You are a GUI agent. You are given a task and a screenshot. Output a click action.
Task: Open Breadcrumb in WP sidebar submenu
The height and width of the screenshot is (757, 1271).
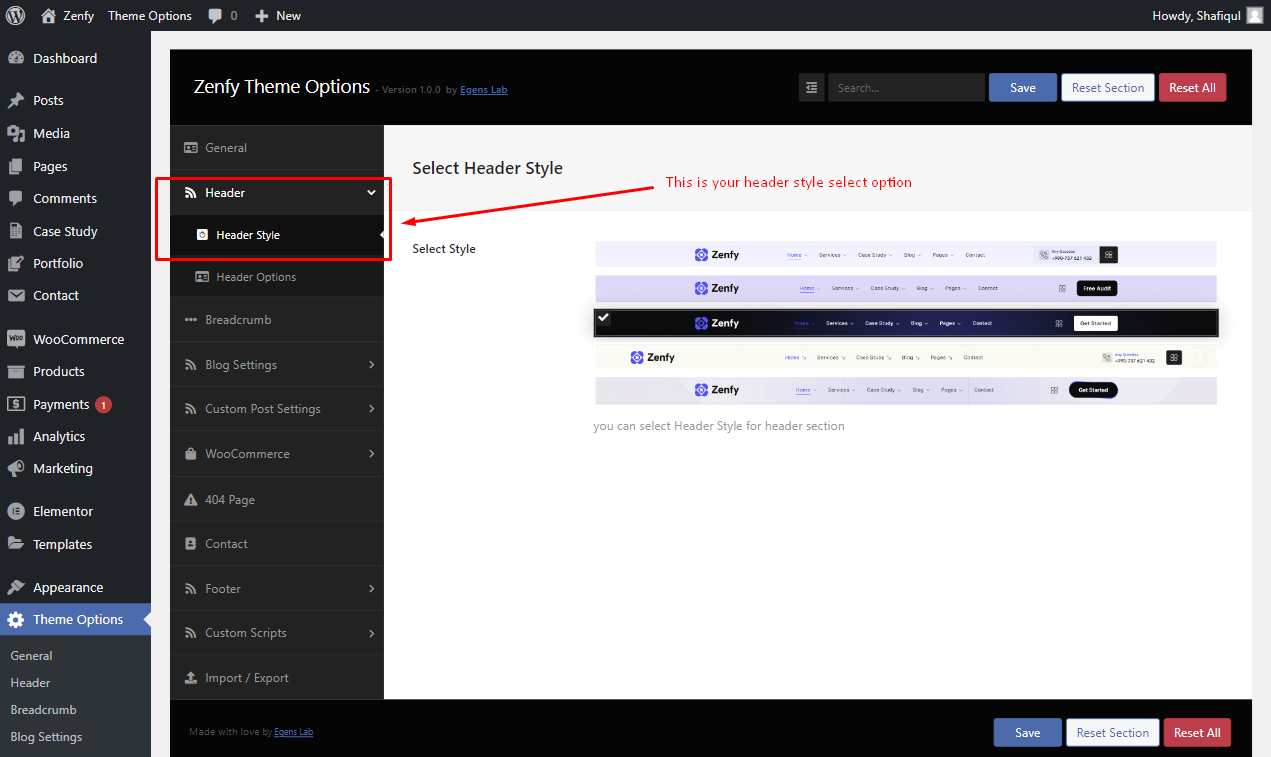tap(43, 710)
